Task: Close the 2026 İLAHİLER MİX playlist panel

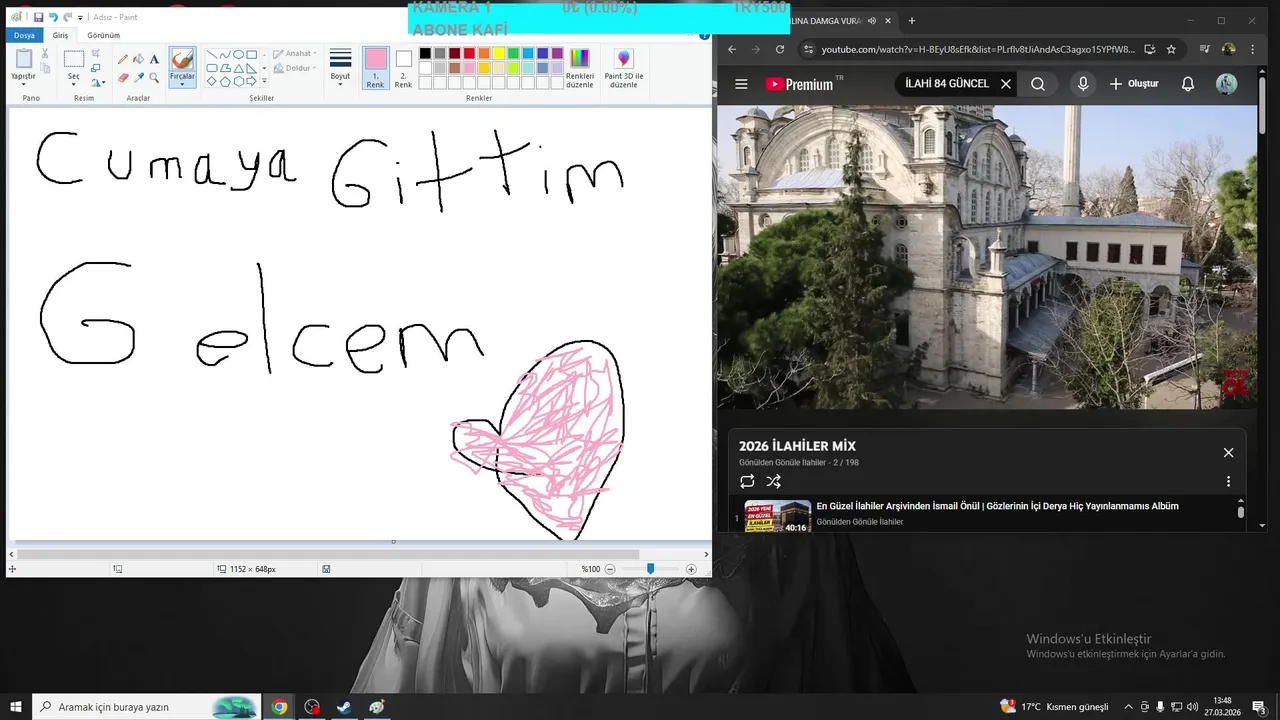Action: tap(1228, 453)
